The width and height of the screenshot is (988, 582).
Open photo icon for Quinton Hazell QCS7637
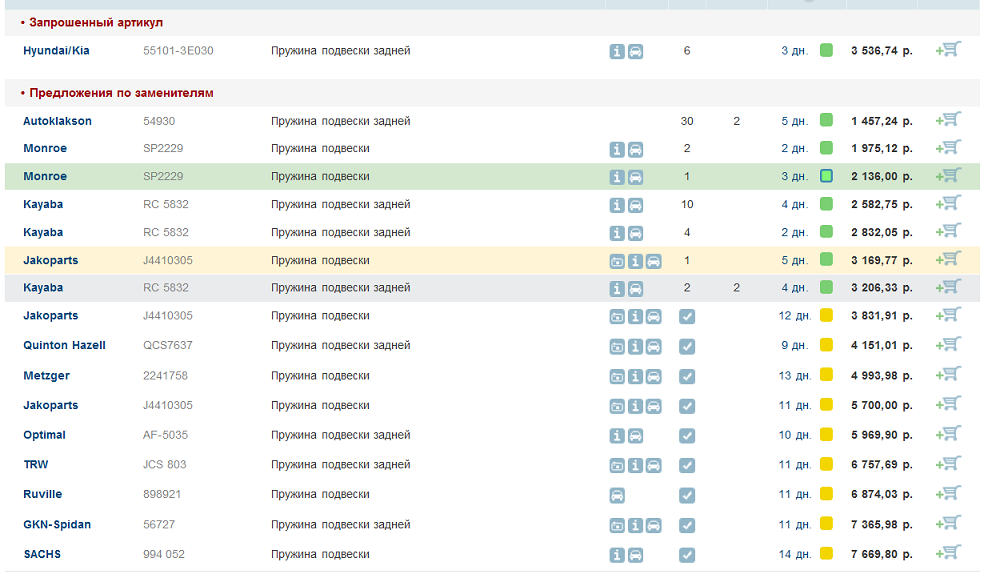(617, 347)
